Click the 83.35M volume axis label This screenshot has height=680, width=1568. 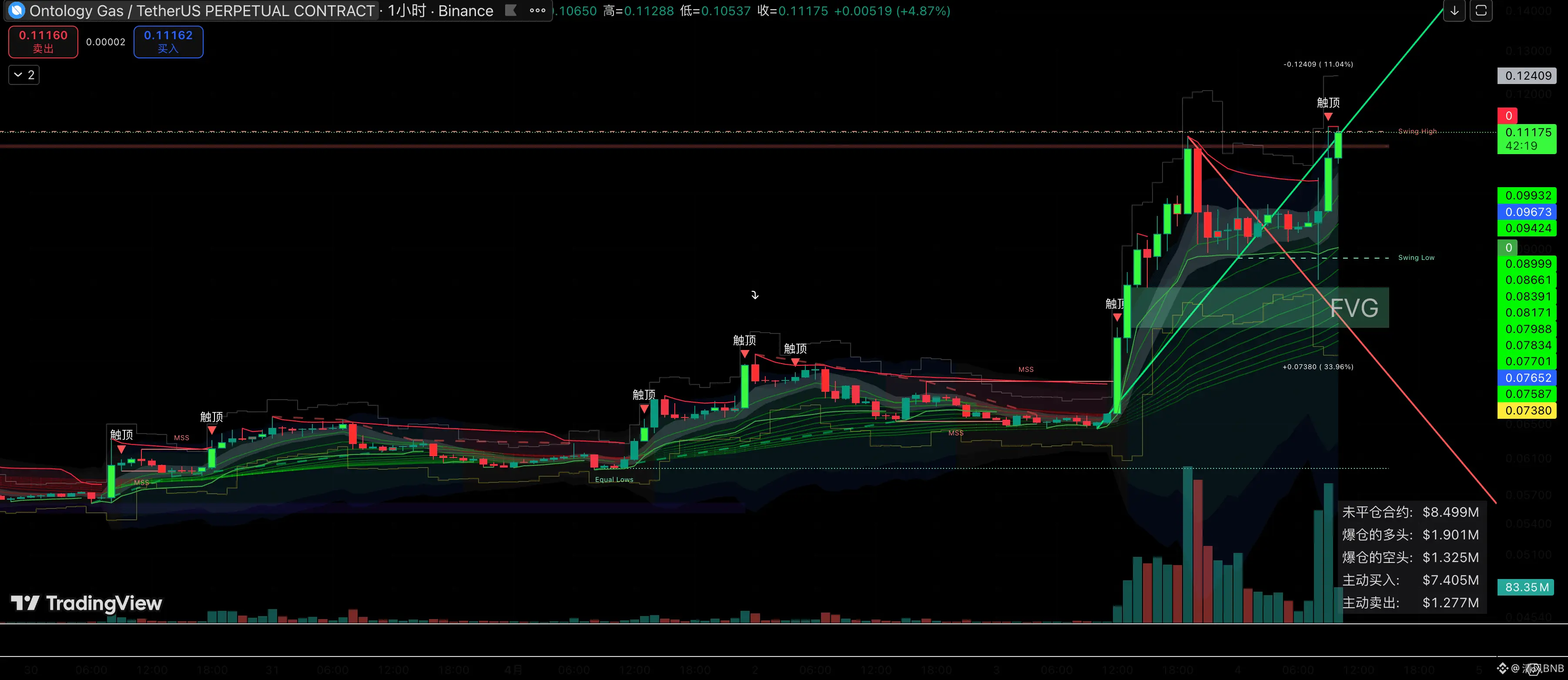(x=1526, y=587)
